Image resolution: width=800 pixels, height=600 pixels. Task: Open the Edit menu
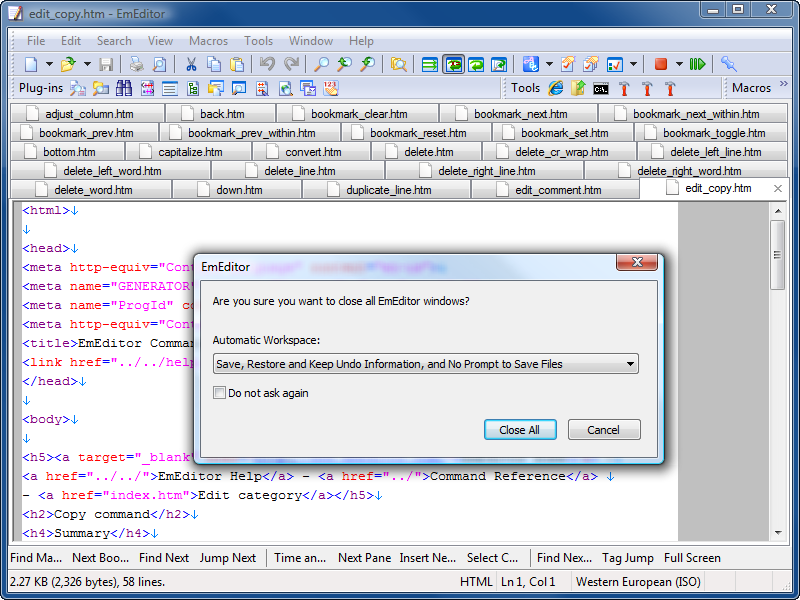click(x=71, y=41)
